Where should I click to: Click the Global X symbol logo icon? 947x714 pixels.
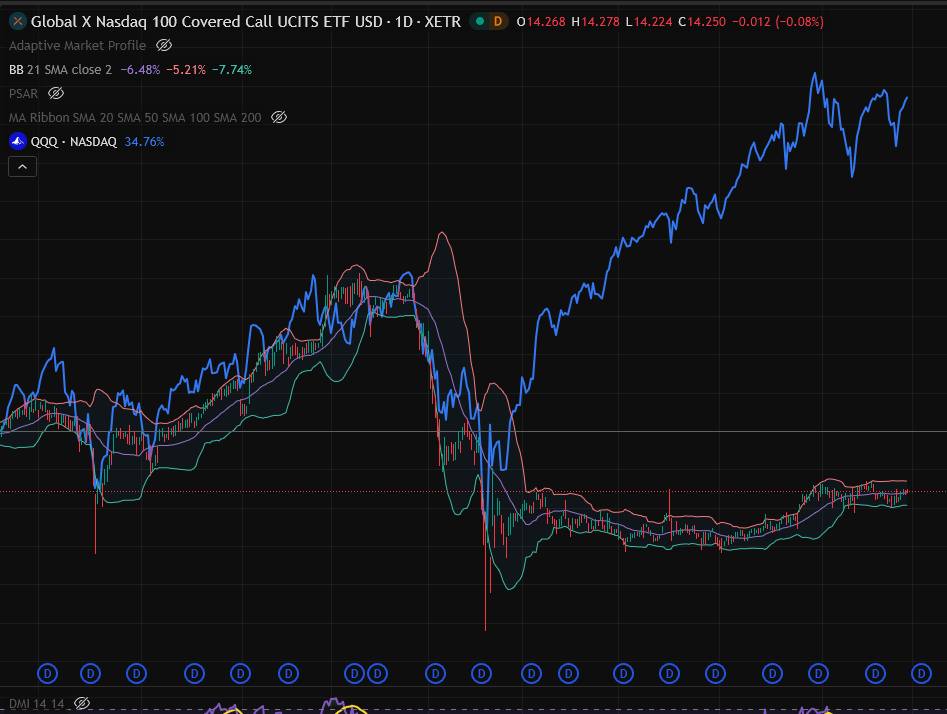click(x=18, y=22)
